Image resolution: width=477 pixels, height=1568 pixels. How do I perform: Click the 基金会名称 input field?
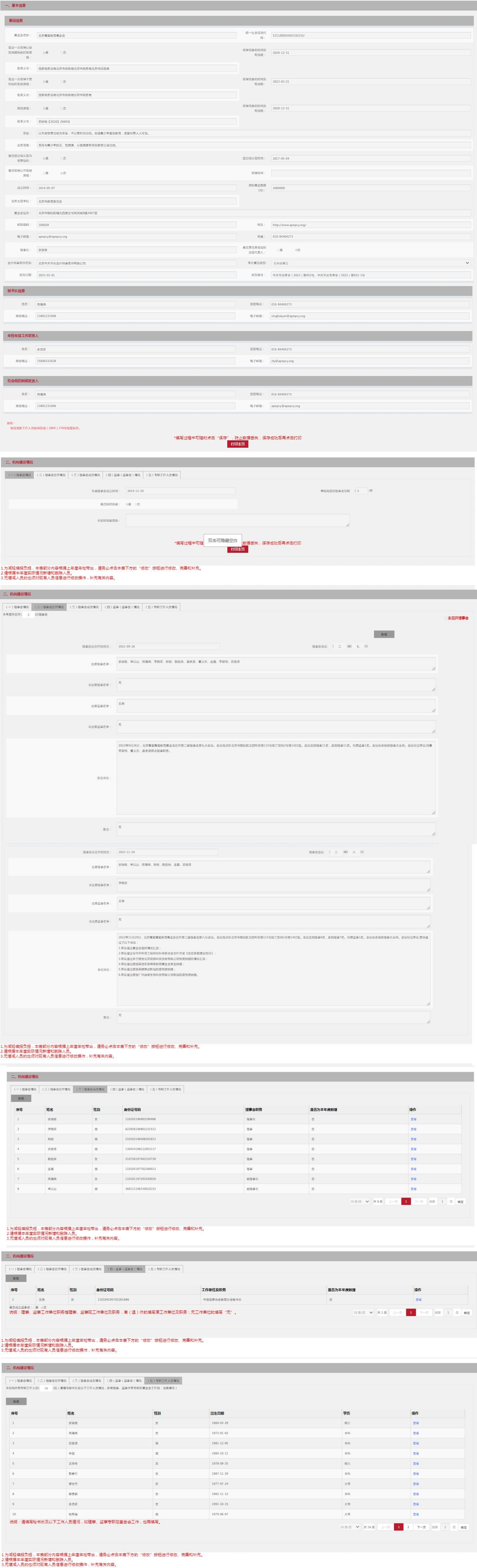(136, 35)
